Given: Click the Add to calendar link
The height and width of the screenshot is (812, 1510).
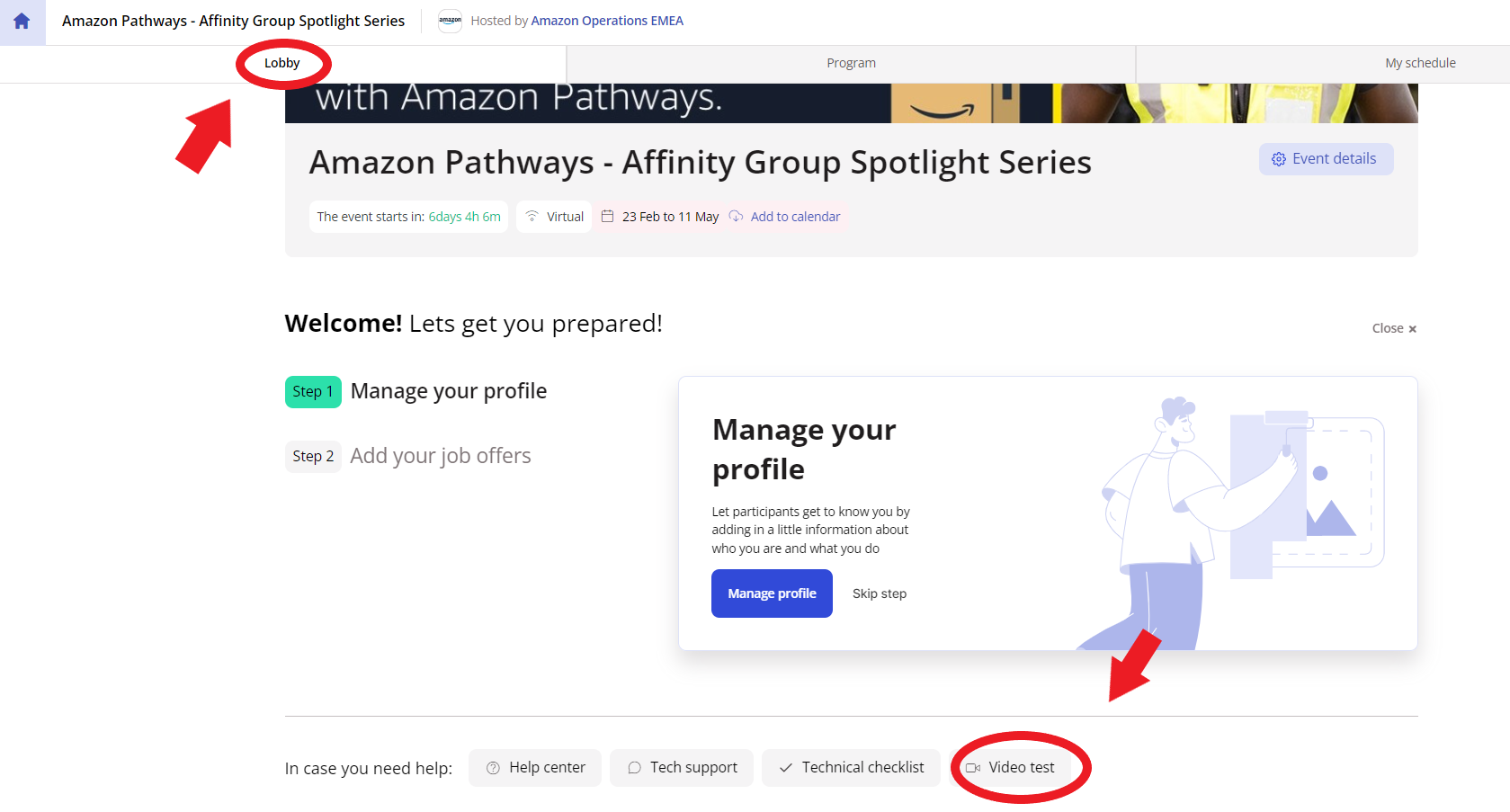Looking at the screenshot, I should pyautogui.click(x=795, y=217).
